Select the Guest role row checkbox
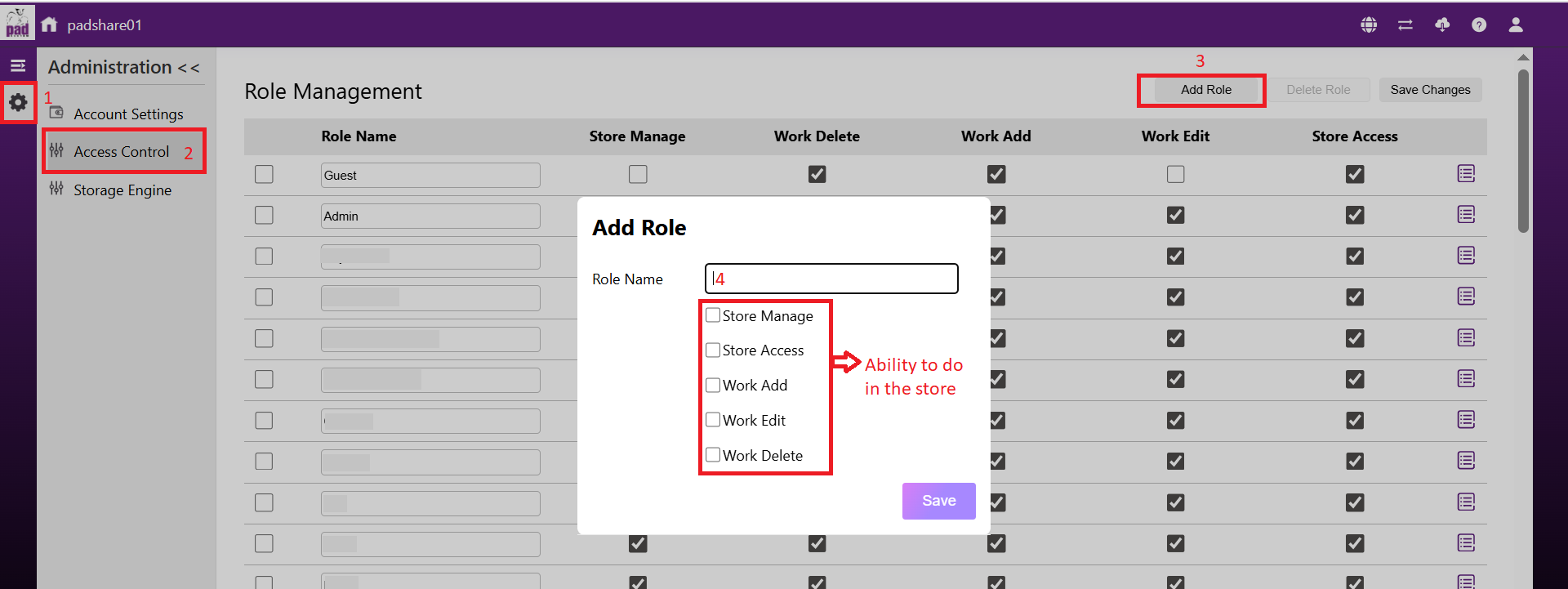Screen dimensions: 1568x589 click(x=264, y=175)
